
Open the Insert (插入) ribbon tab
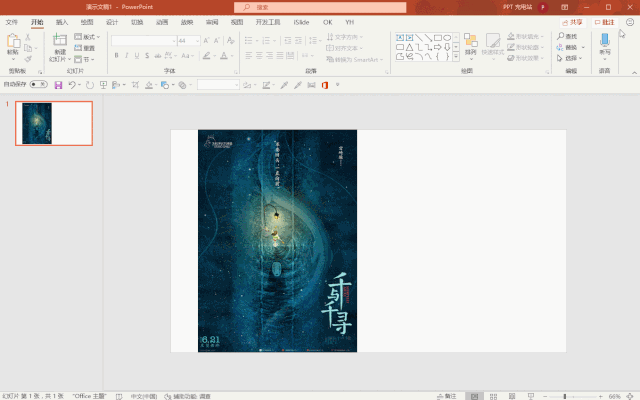tap(62, 21)
